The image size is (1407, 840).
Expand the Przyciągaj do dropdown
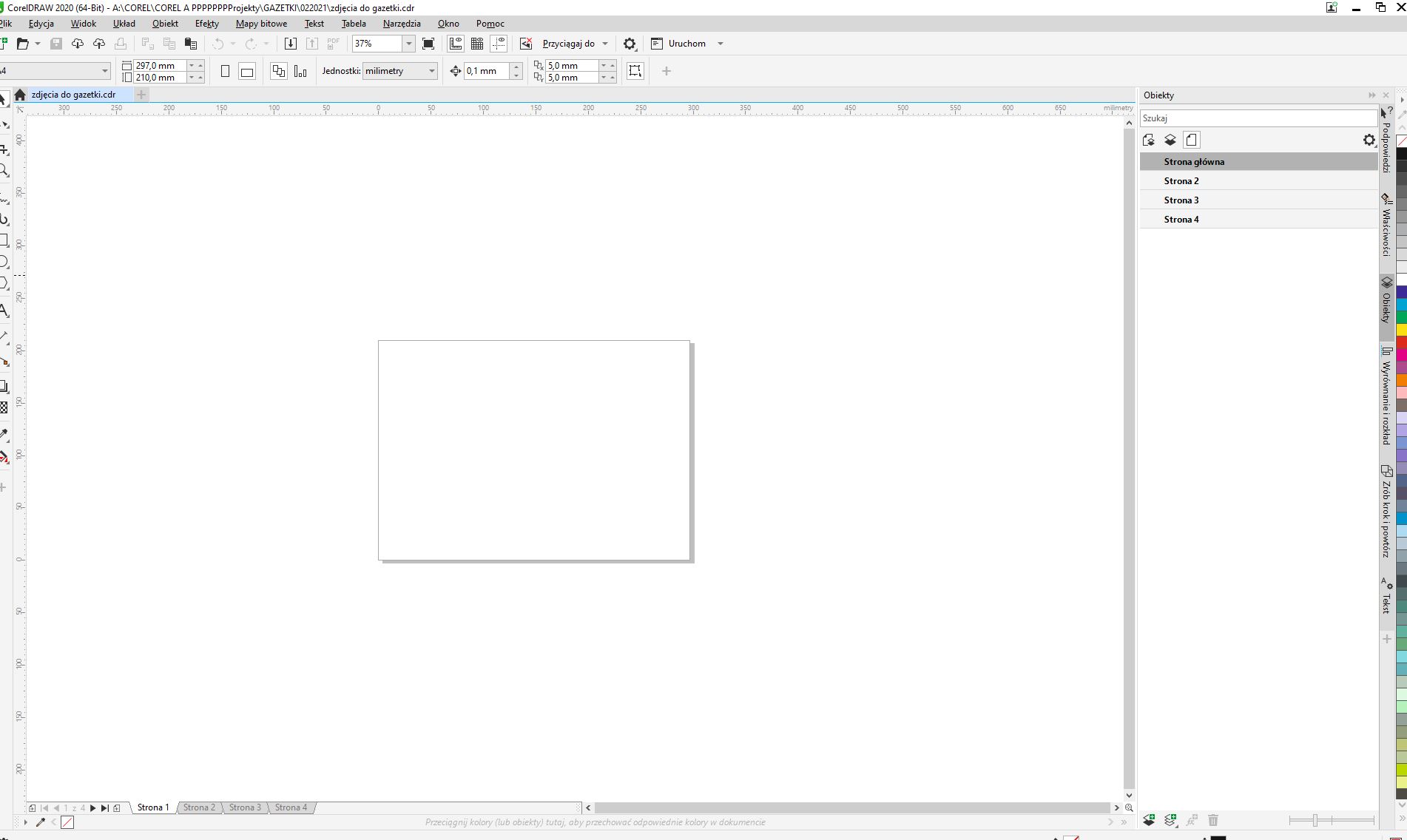(605, 44)
